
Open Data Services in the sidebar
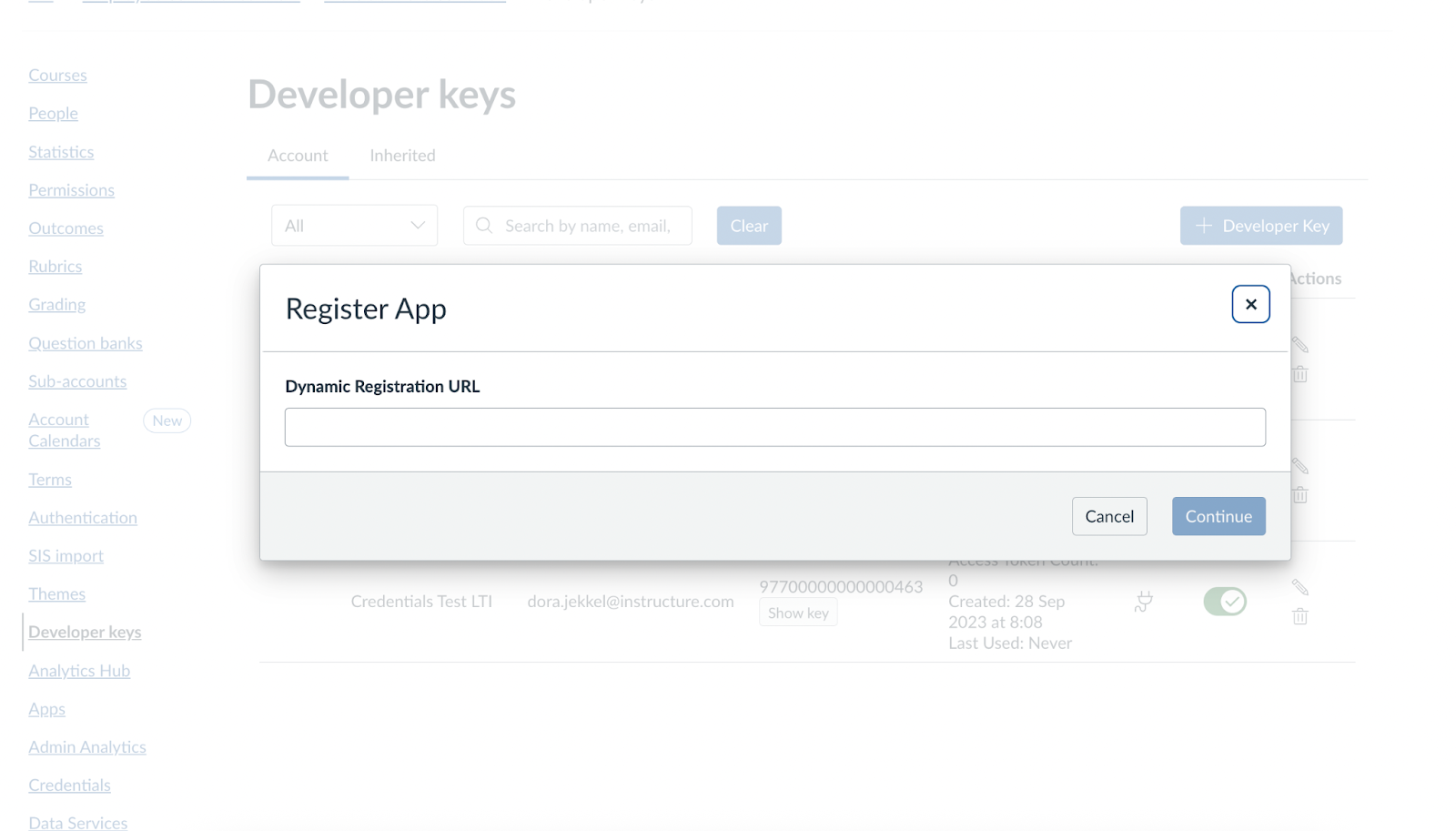77,823
